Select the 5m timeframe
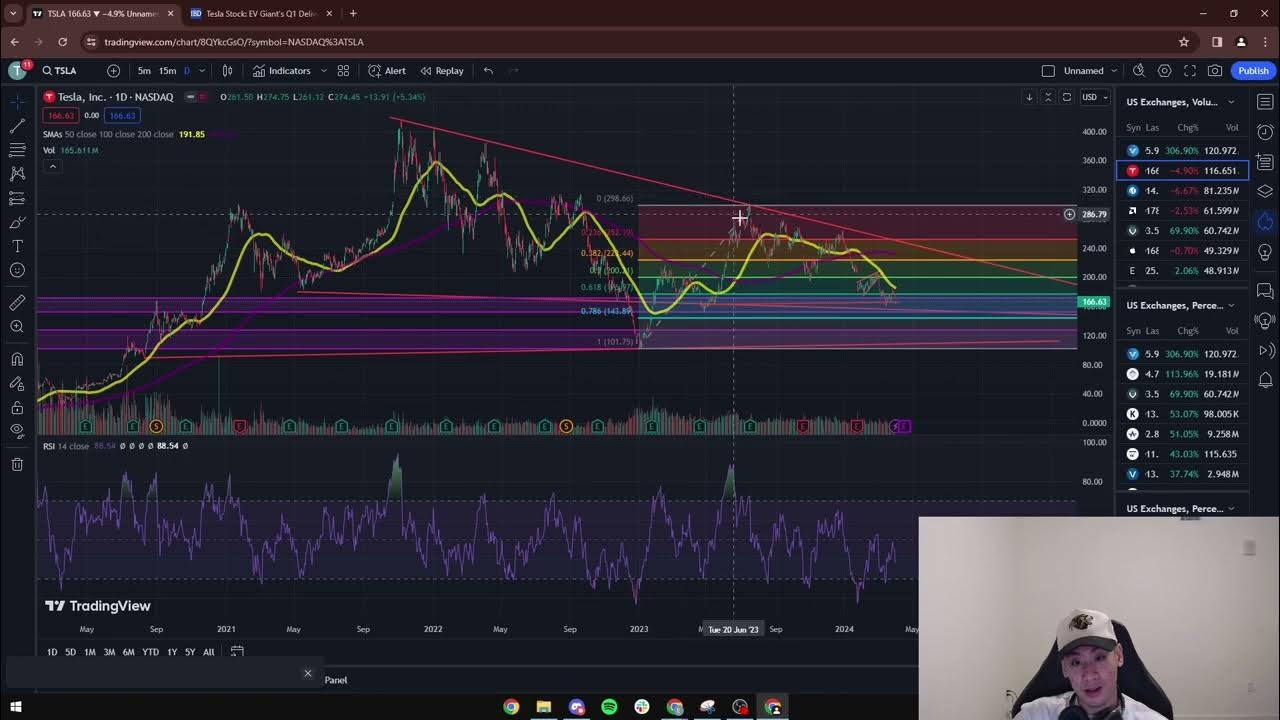The width and height of the screenshot is (1280, 720). pos(144,71)
